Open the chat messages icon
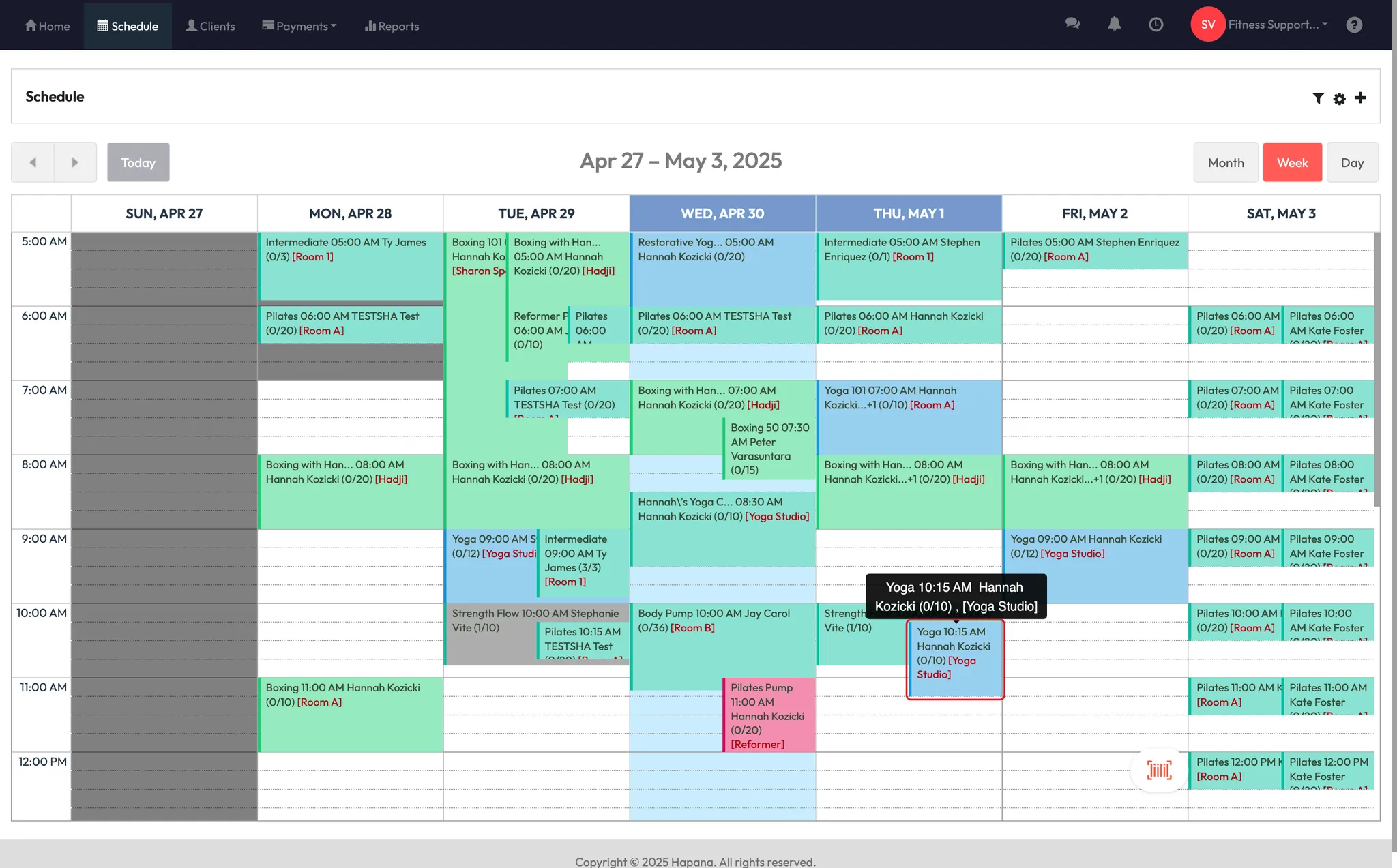The image size is (1397, 868). tap(1072, 24)
